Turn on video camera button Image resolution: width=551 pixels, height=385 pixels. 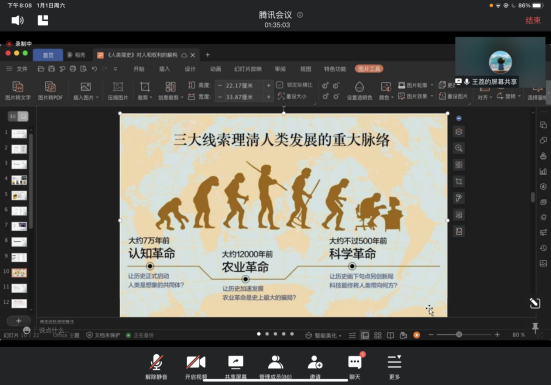pyautogui.click(x=196, y=366)
